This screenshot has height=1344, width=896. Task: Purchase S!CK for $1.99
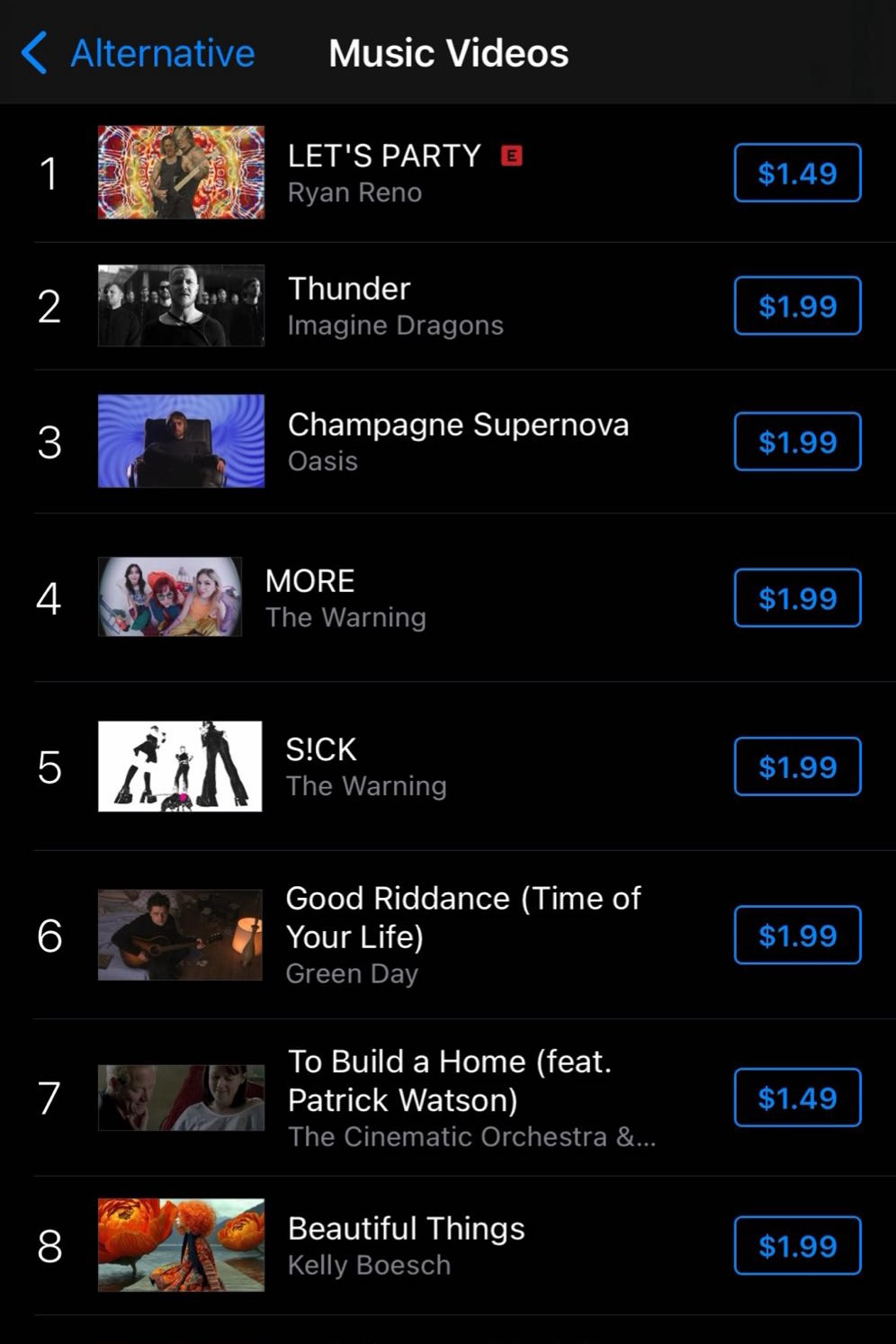(797, 766)
